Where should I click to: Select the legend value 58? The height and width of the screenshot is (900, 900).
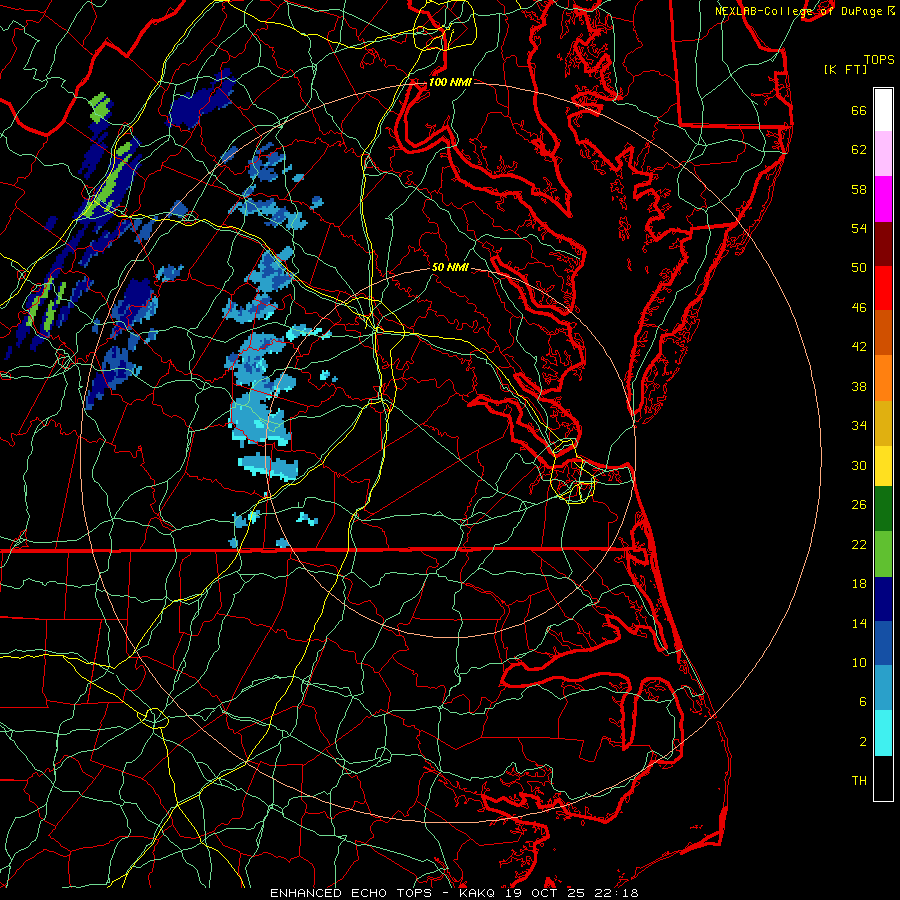point(859,189)
